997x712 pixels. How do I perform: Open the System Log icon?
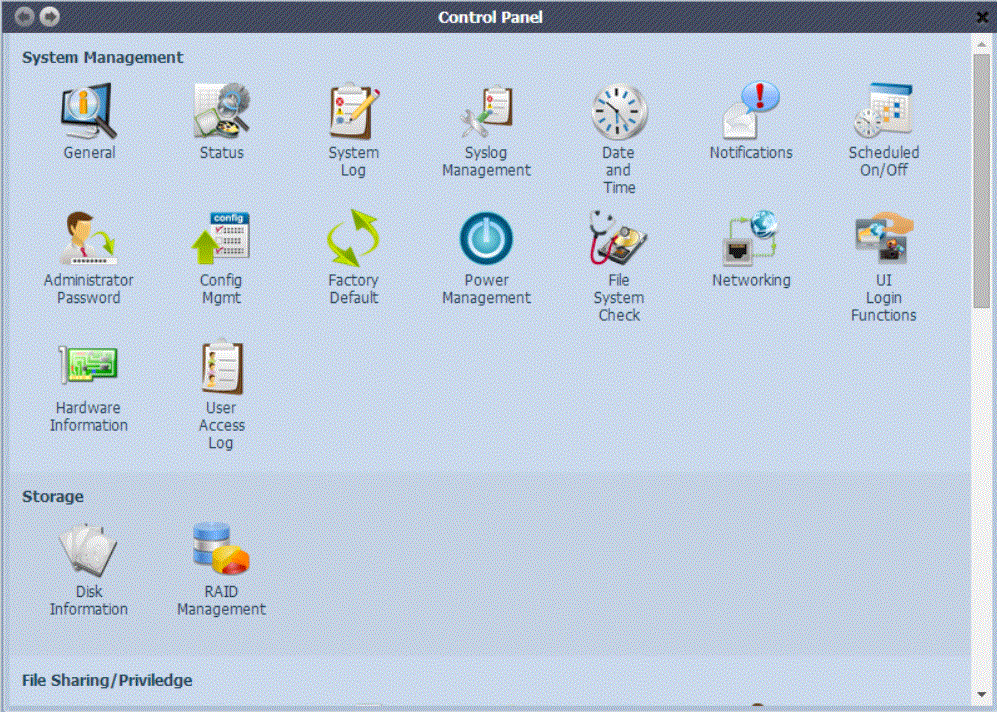tap(354, 111)
